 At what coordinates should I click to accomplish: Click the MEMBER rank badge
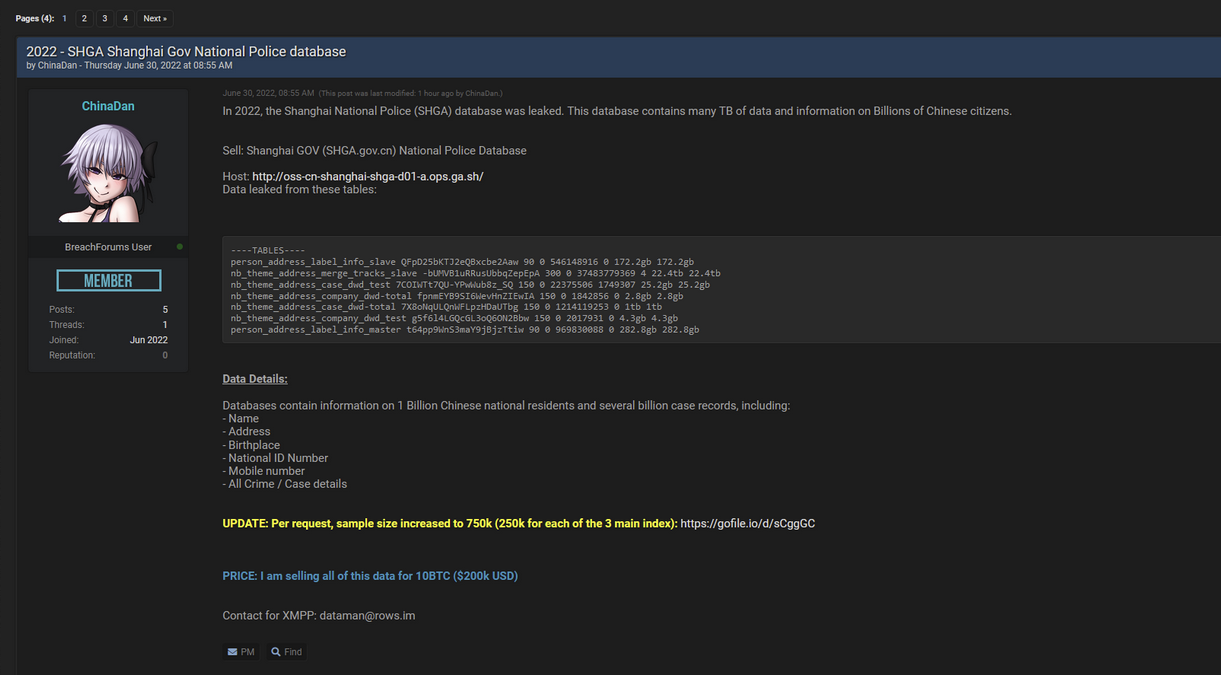pos(108,281)
